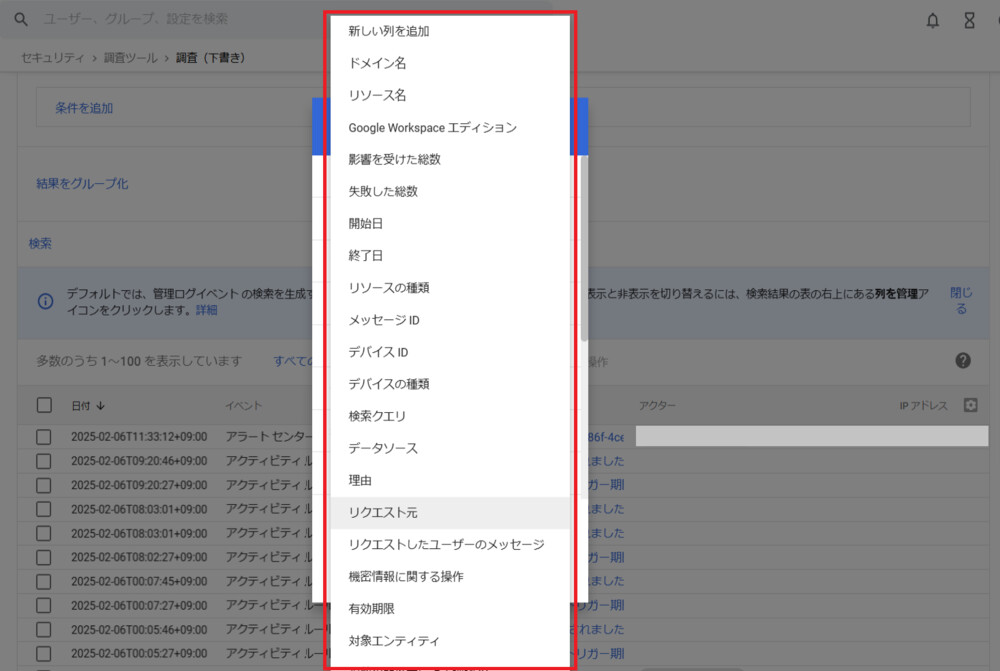Check the row dated 2025-02-06T00:05:46
This screenshot has width=1000, height=671.
pos(43,630)
